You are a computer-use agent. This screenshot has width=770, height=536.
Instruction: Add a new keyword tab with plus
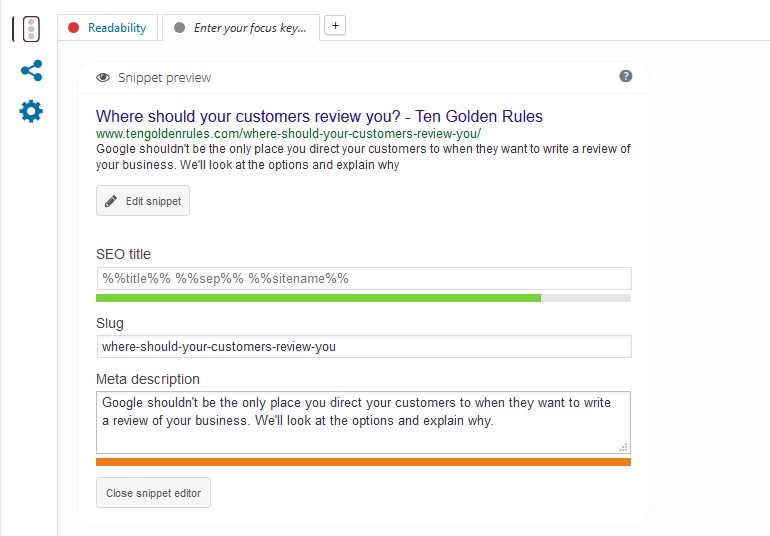[335, 26]
